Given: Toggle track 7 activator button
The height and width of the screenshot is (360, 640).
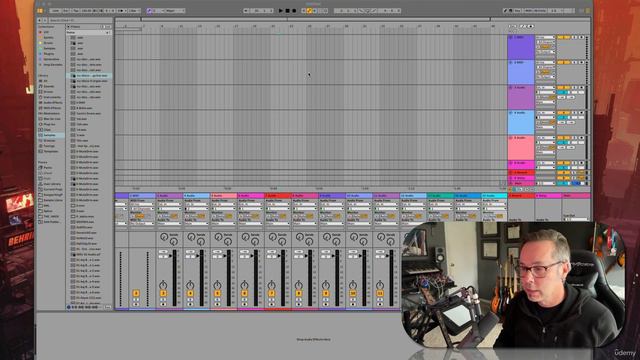Looking at the screenshot, I should (x=272, y=293).
